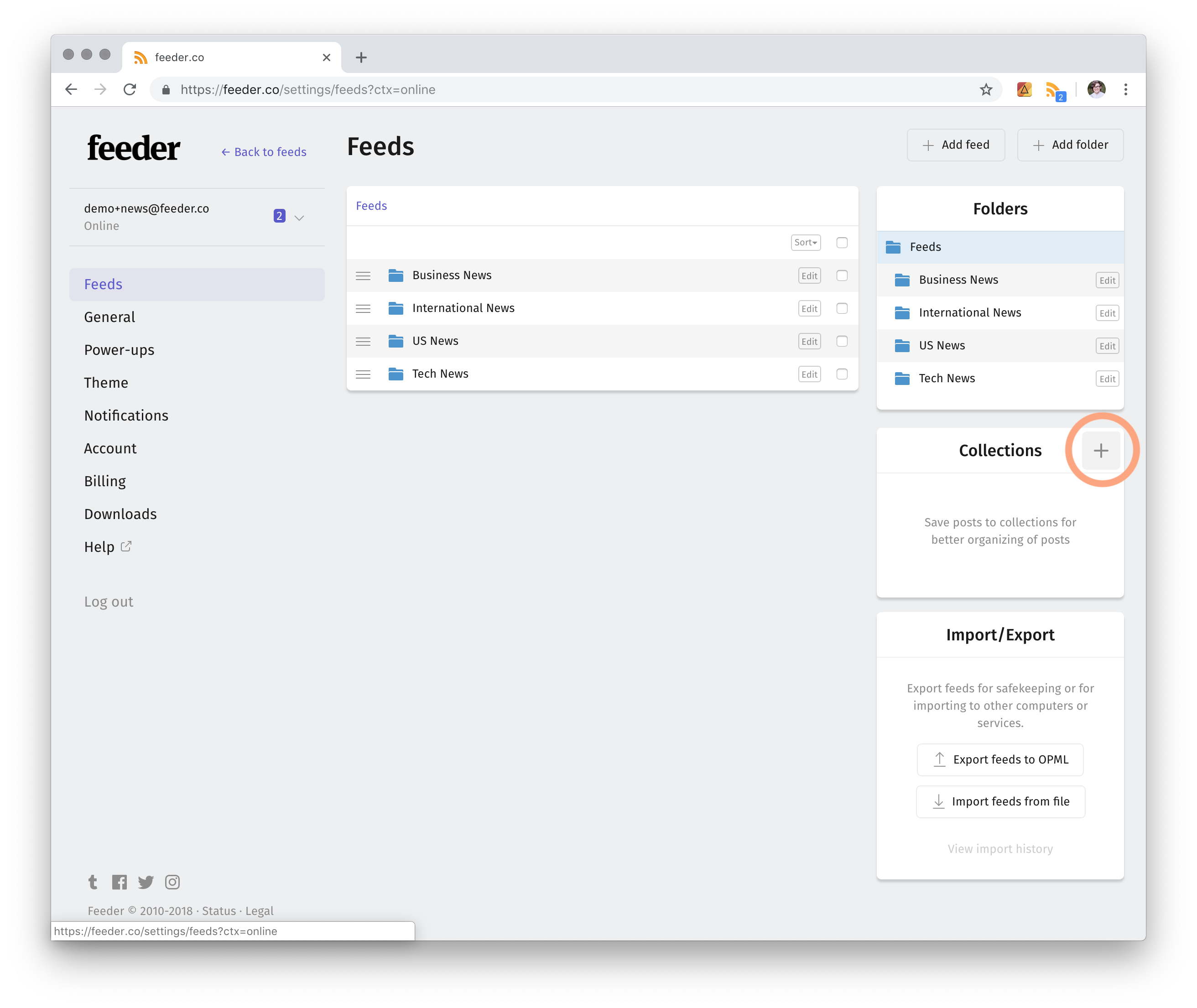
Task: Open Downloads page
Action: pos(120,514)
